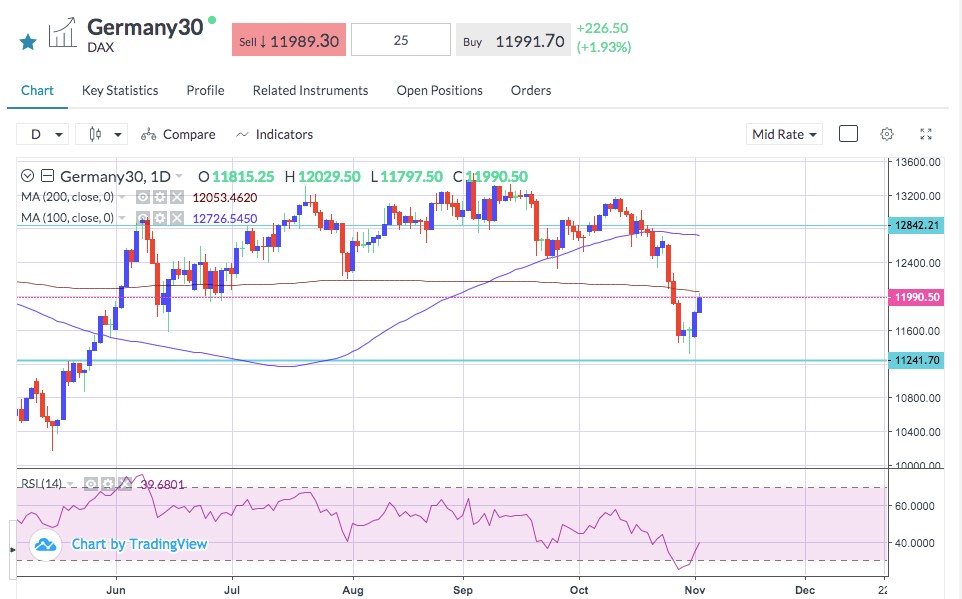
Task: Click the DAX subtitle under Germany30
Action: (101, 47)
